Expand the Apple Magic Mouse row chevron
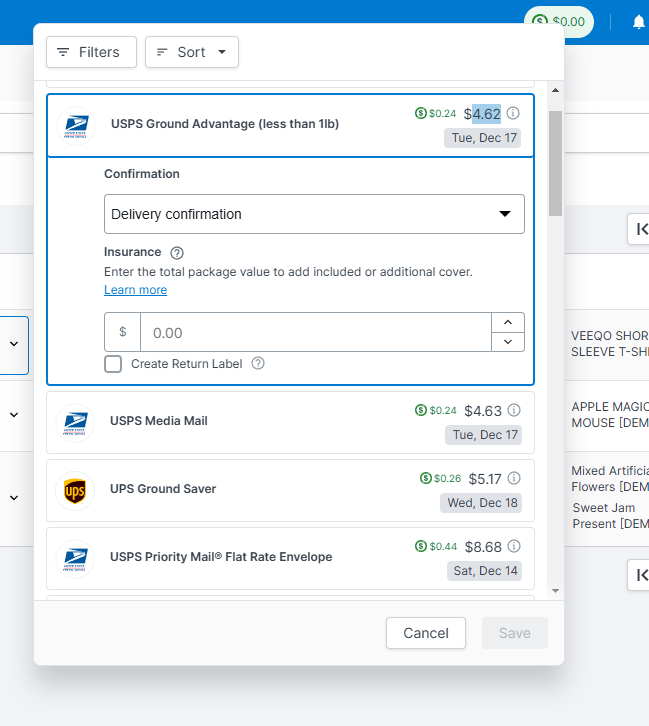Image resolution: width=649 pixels, height=726 pixels. point(14,415)
